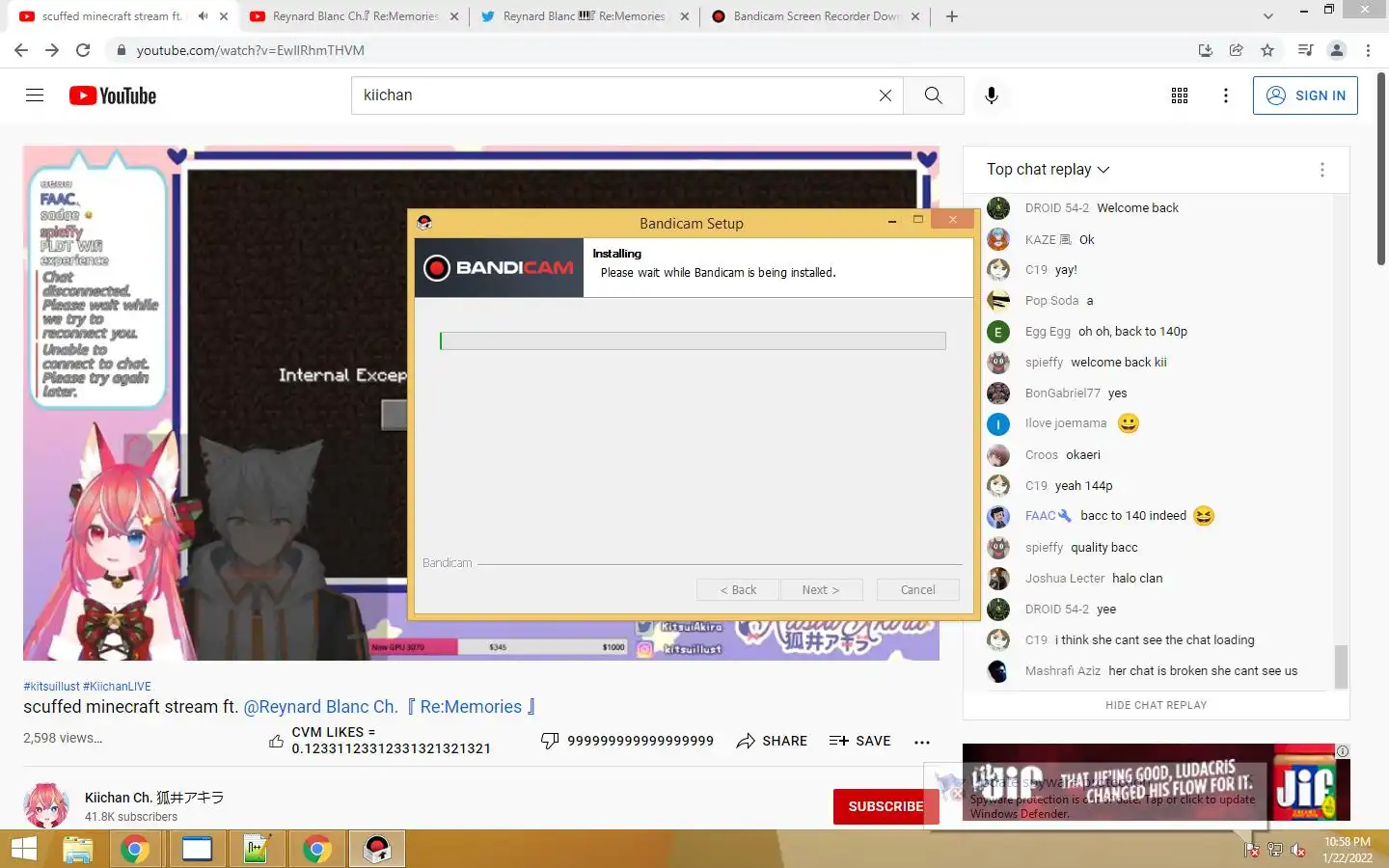Open File Explorer from taskbar

(x=77, y=850)
